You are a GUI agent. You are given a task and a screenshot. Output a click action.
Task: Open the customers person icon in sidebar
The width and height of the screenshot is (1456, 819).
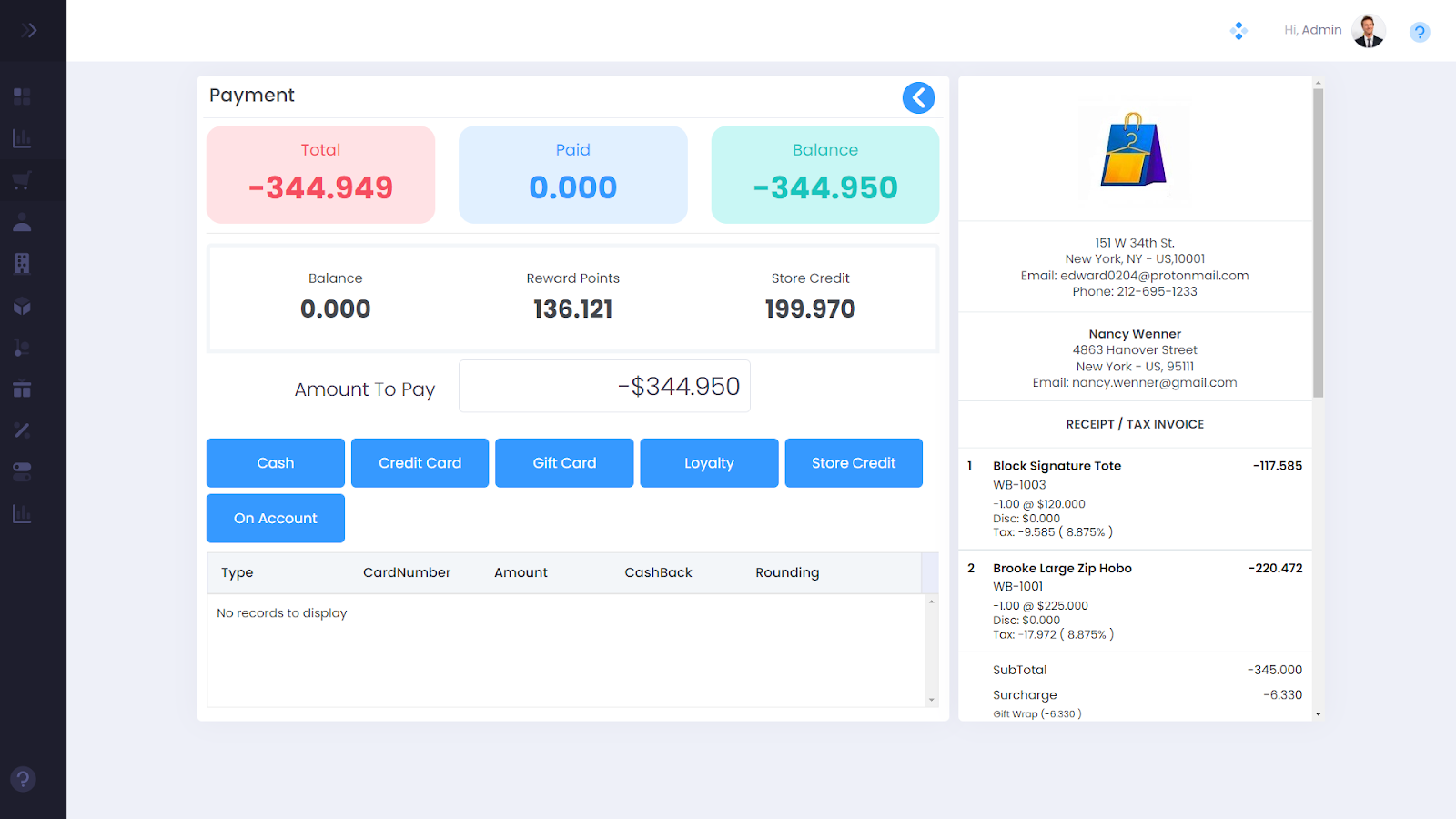pyautogui.click(x=22, y=222)
